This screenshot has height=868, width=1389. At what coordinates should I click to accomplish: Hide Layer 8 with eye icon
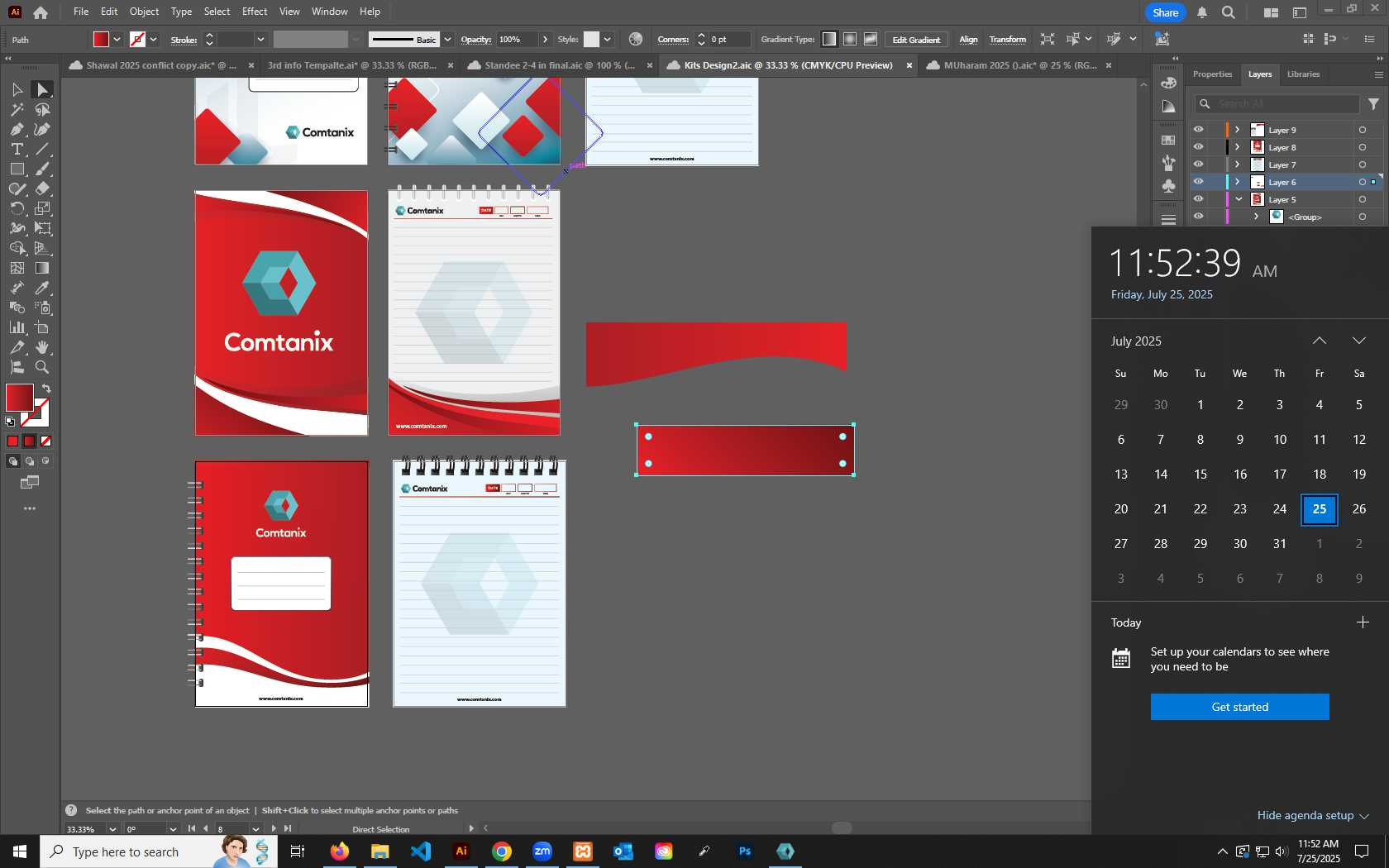tap(1198, 147)
